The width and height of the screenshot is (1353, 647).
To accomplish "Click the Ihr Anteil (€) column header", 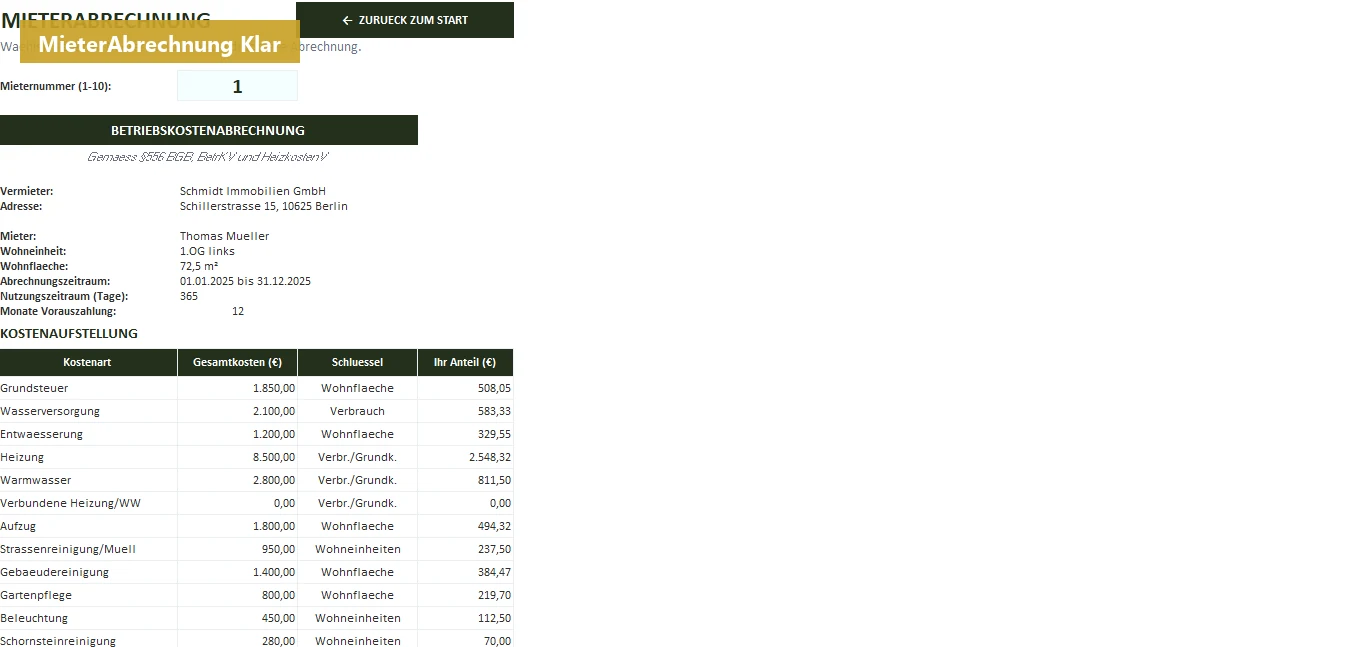I will click(465, 362).
